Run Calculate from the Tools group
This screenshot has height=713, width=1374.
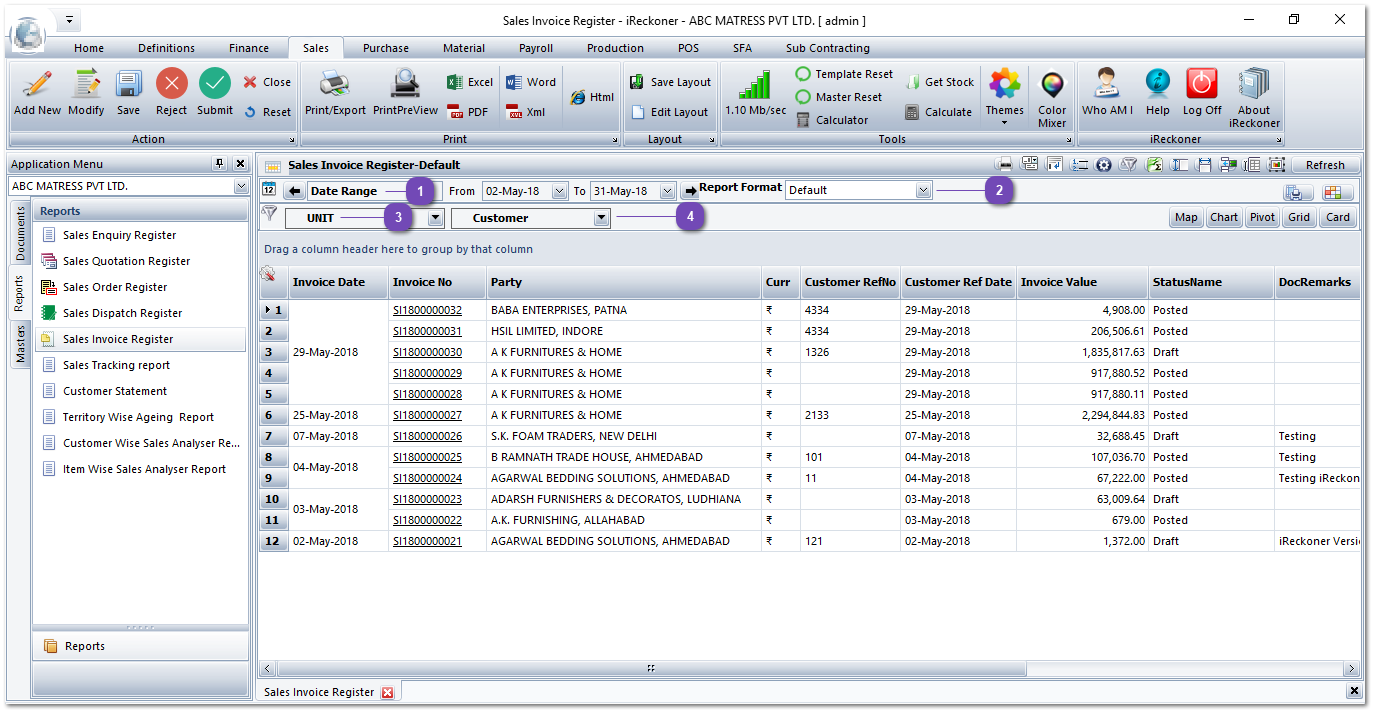pyautogui.click(x=938, y=112)
